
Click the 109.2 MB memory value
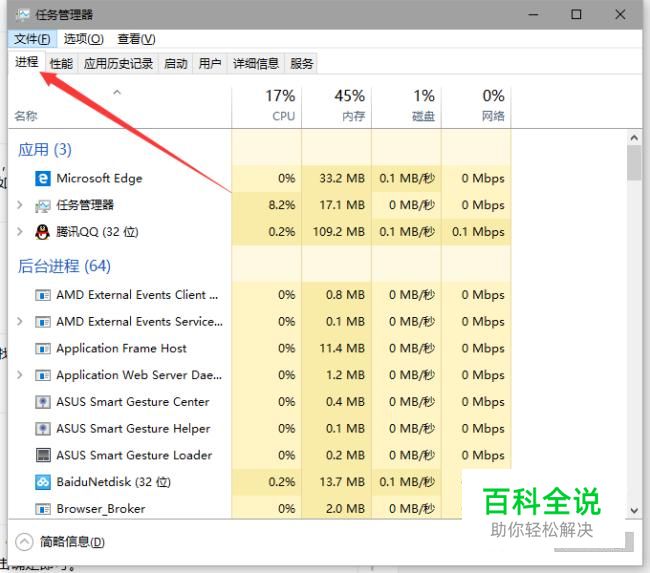[339, 232]
